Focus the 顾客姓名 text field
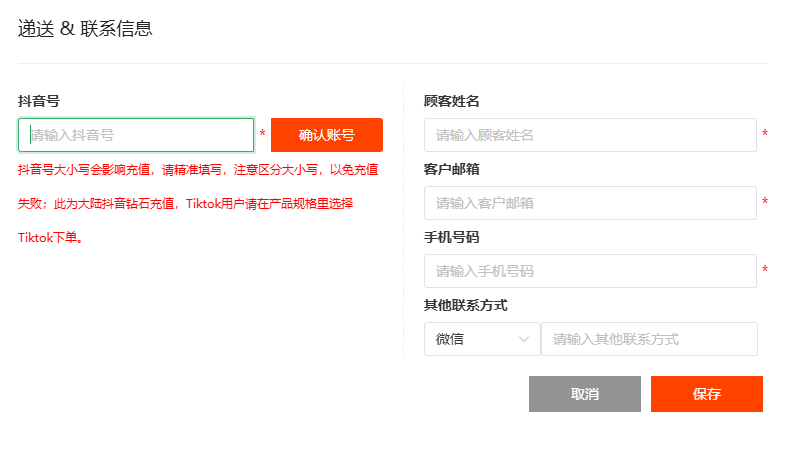Viewport: 788px width, 455px height. pos(590,135)
